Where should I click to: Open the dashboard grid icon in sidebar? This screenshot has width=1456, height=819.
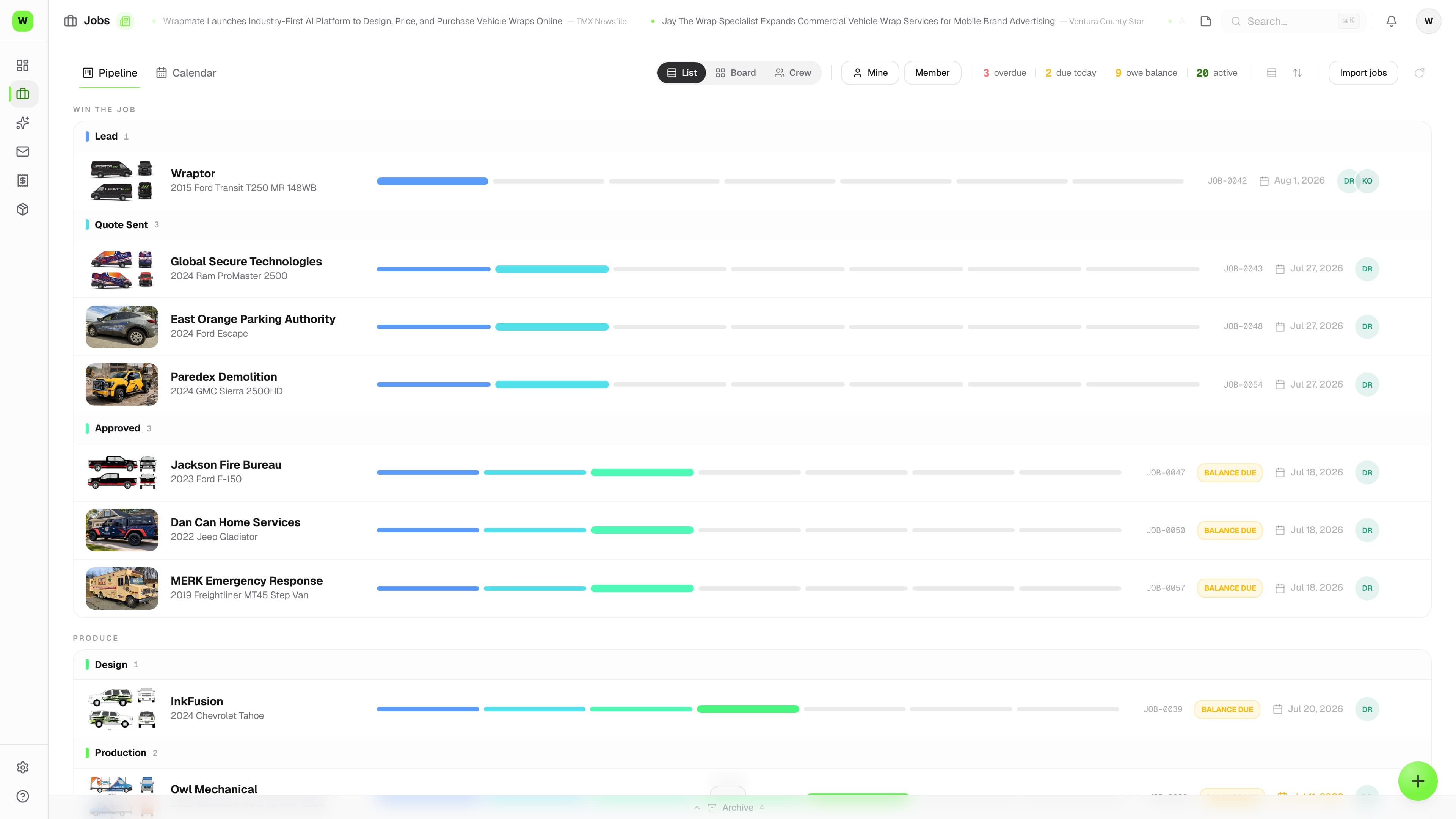[23, 65]
